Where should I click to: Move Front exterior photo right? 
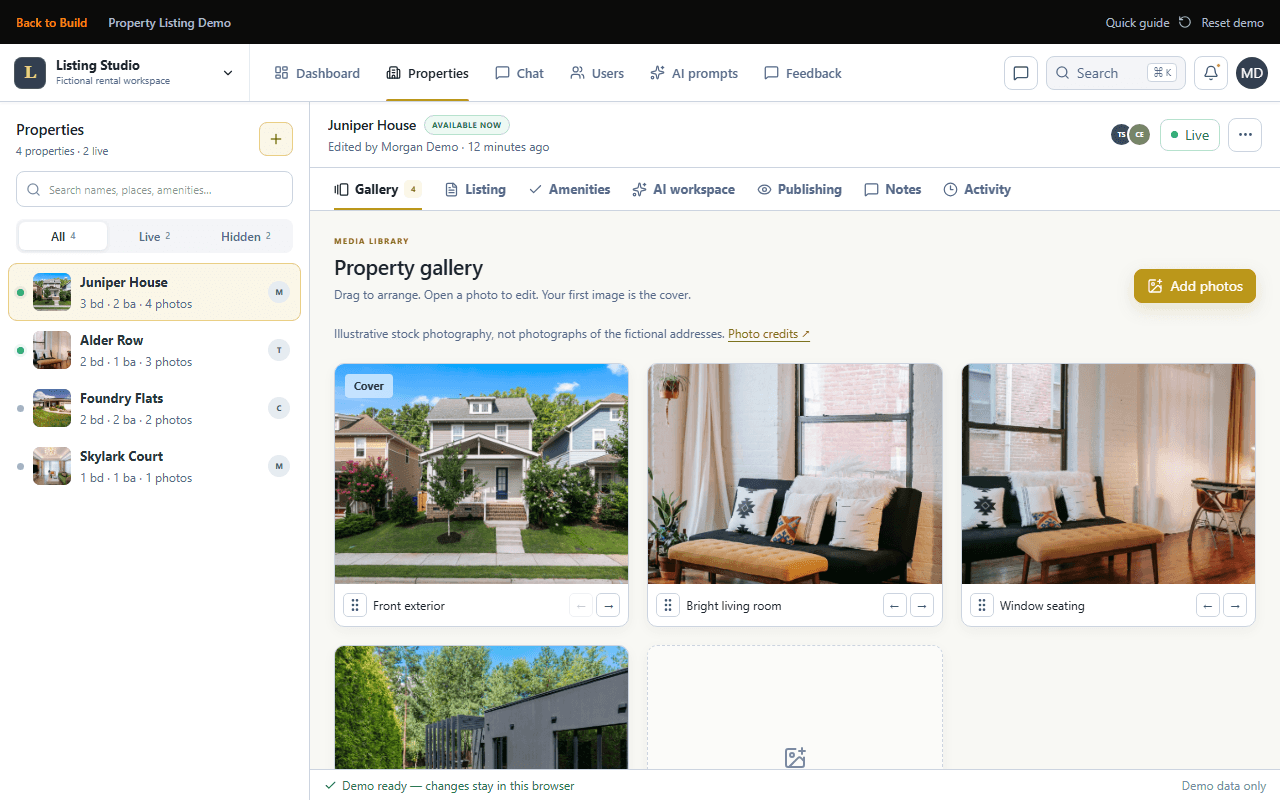point(608,606)
